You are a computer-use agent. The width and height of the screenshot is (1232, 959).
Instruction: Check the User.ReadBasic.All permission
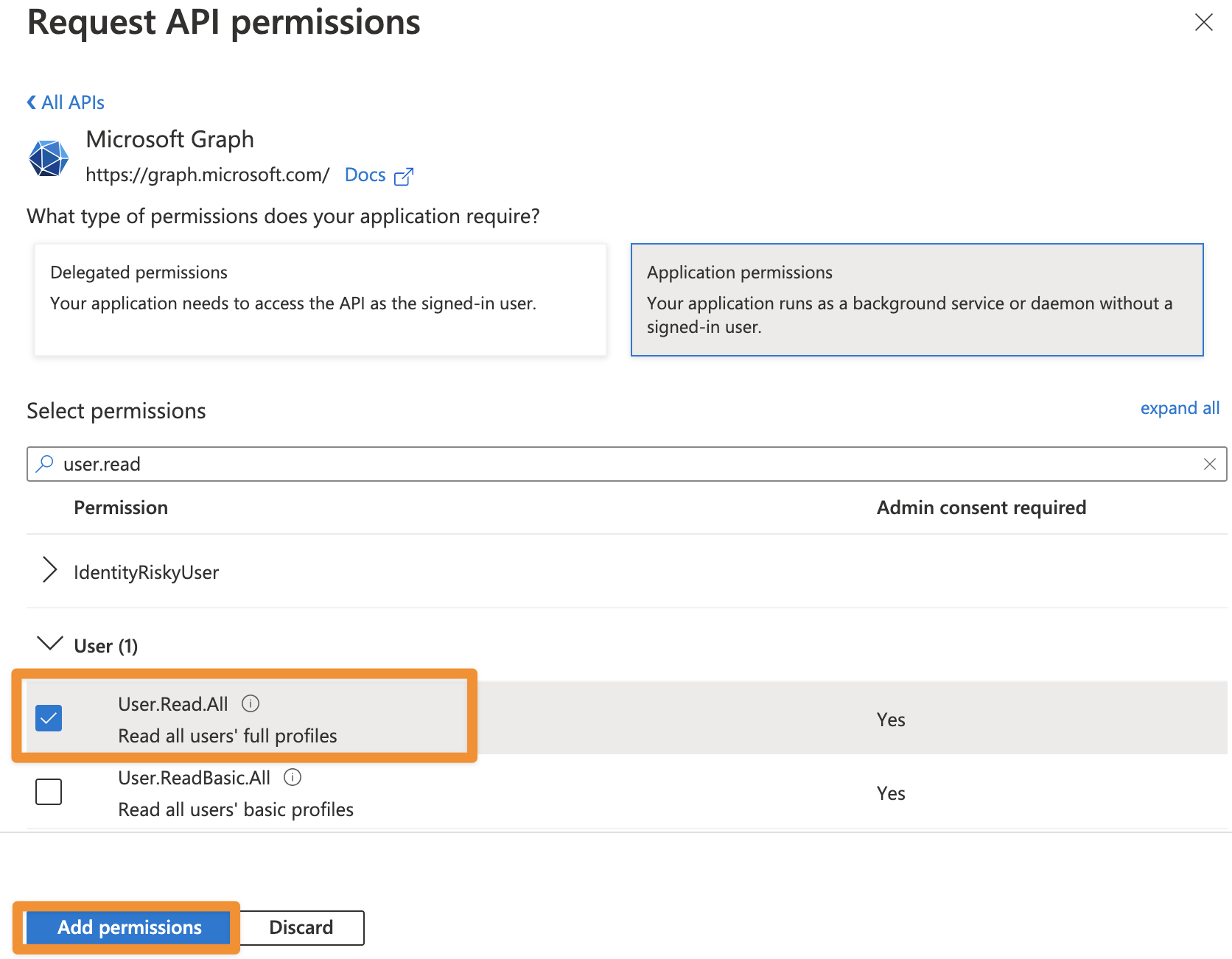[x=49, y=792]
